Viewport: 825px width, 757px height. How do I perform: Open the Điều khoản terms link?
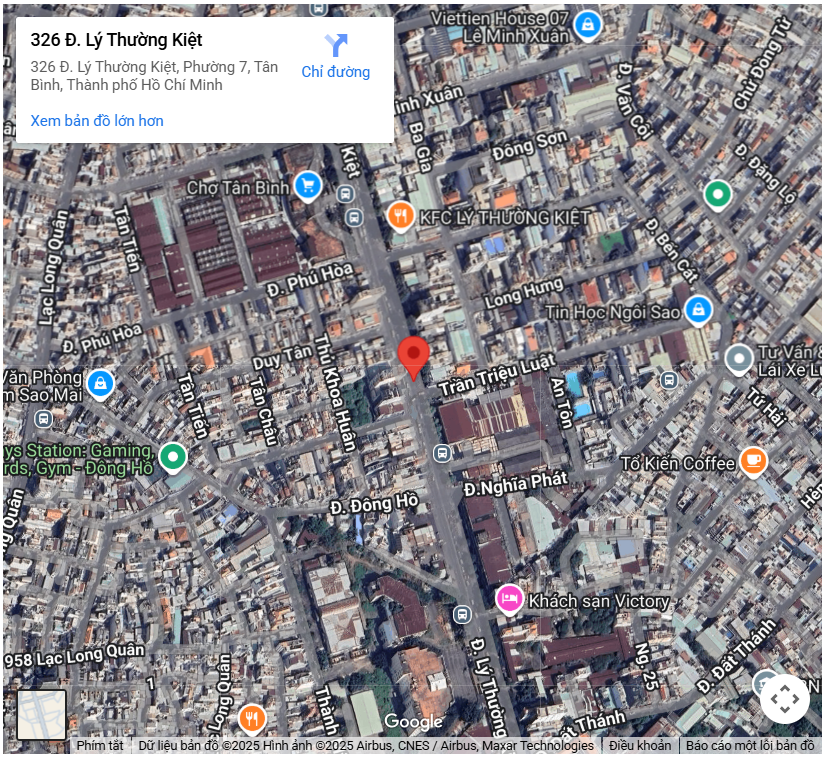click(640, 745)
